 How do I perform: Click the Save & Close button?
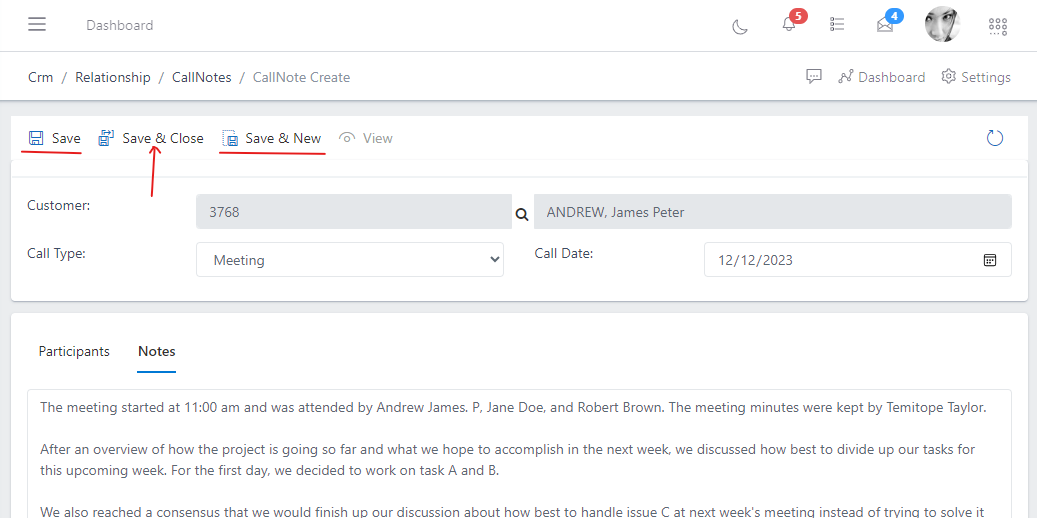tap(151, 138)
